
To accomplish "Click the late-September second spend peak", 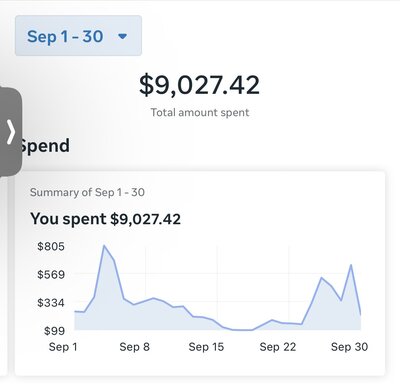I will [351, 265].
